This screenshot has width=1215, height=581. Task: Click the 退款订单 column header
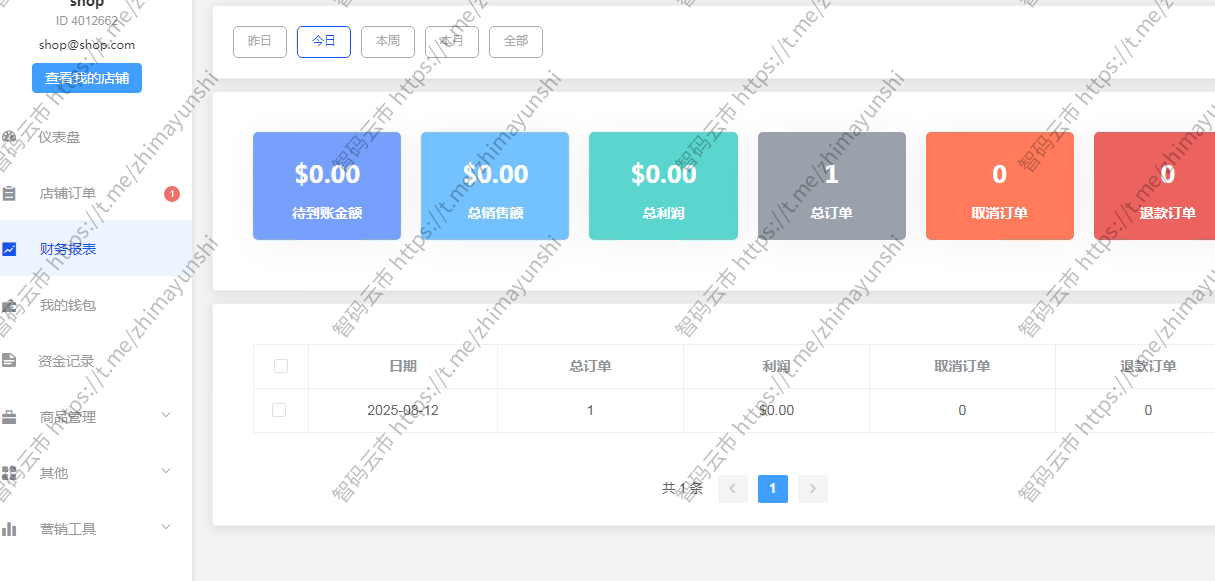1136,366
